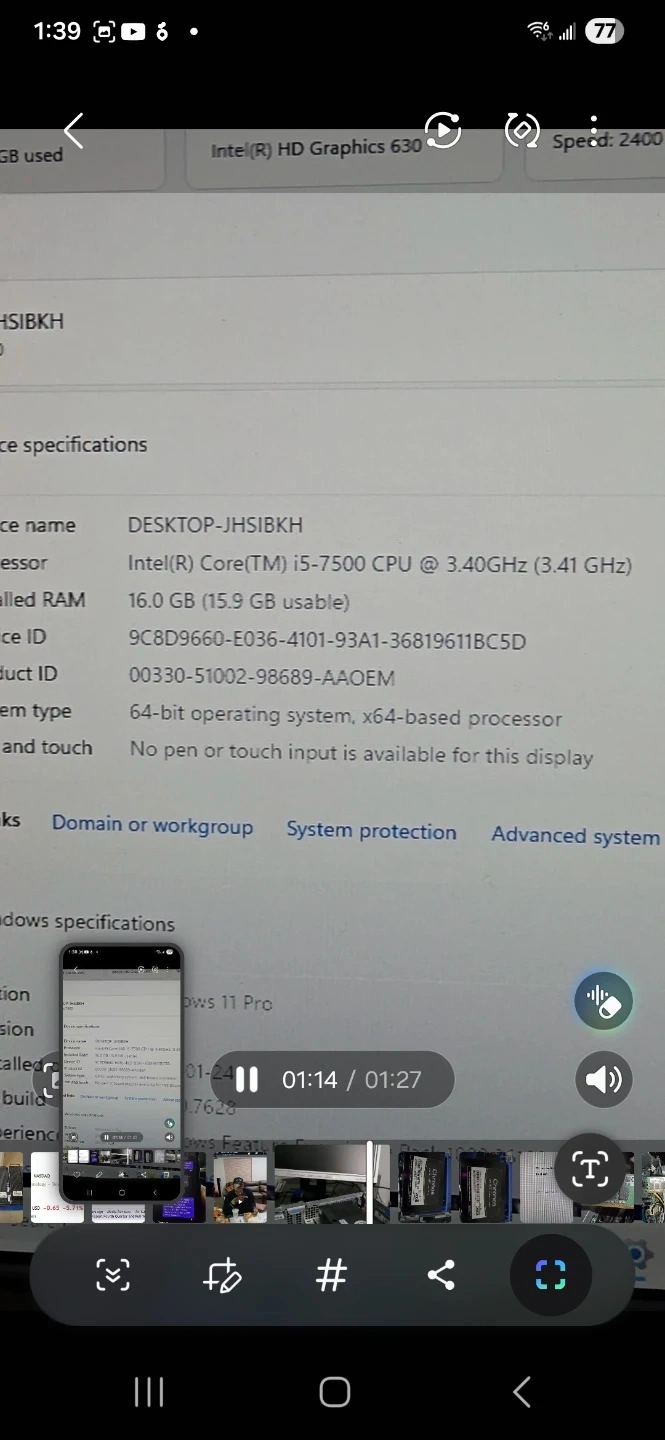Add hashtag tag to screenshot
The image size is (665, 1440).
[x=331, y=1275]
